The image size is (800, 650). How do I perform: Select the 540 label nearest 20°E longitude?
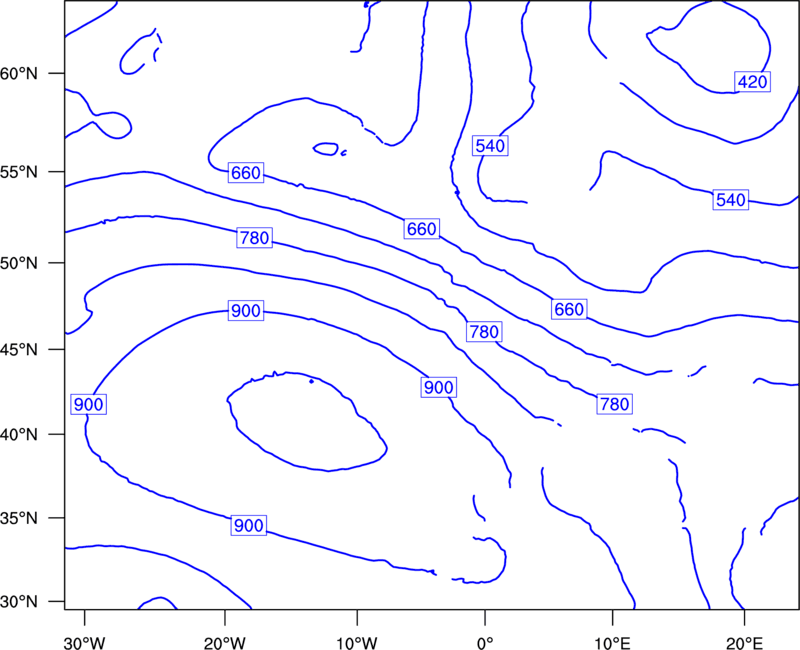coord(731,200)
